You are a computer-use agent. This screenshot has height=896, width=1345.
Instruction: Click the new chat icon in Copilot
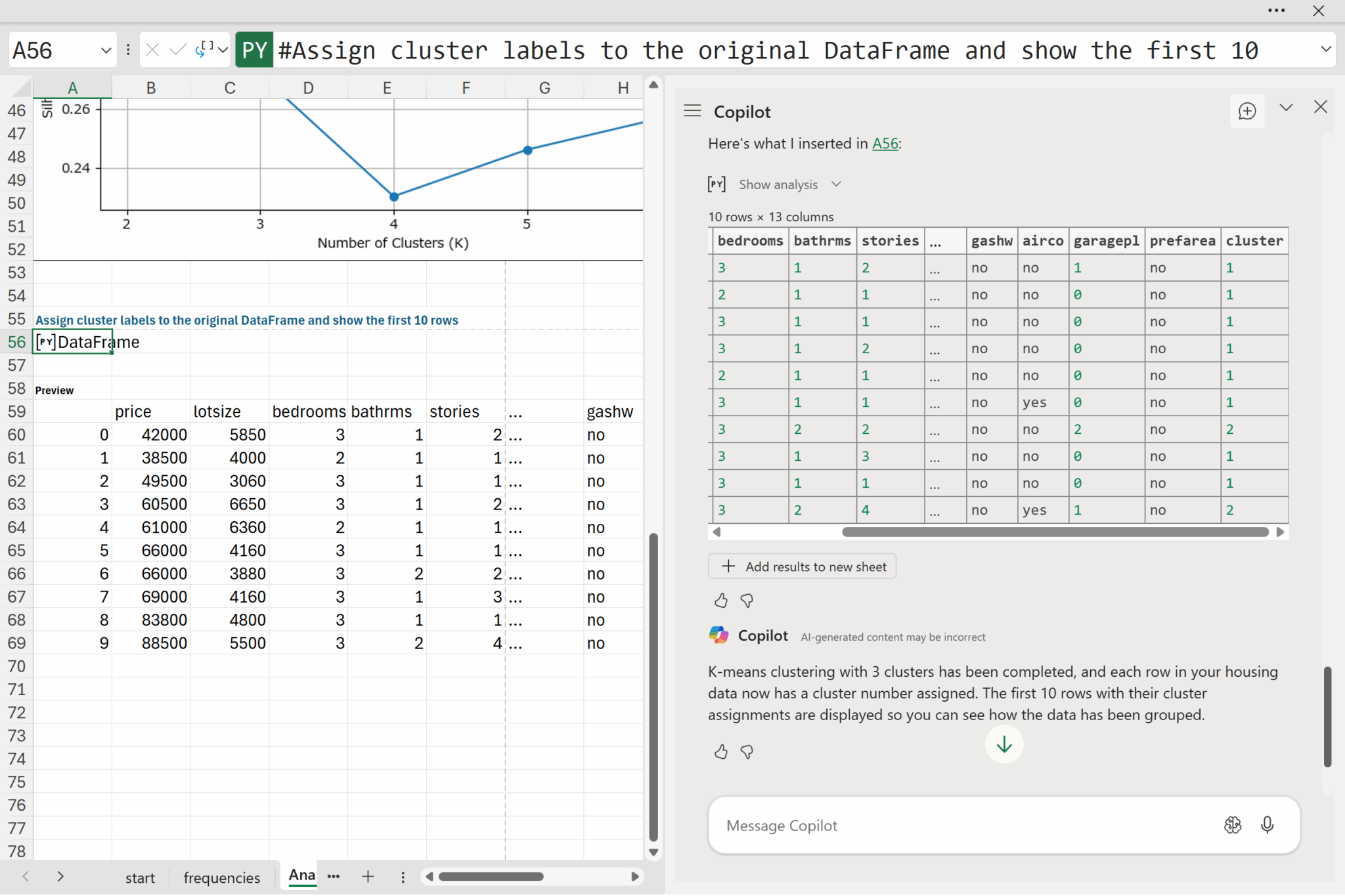click(1246, 112)
